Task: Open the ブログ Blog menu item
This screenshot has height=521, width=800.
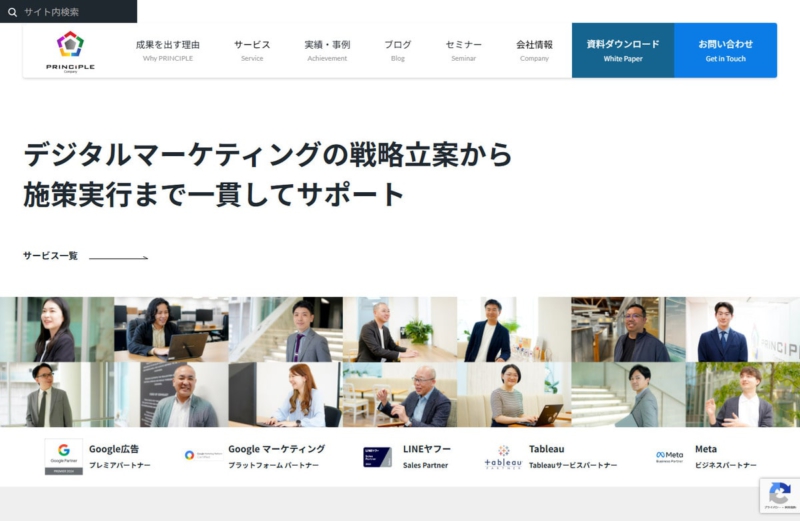Action: [x=397, y=51]
